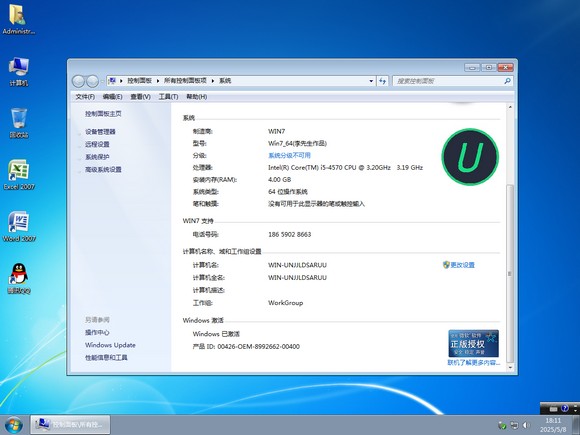The width and height of the screenshot is (580, 435).
Task: Open 系统保护 from the sidebar
Action: pyautogui.click(x=97, y=157)
